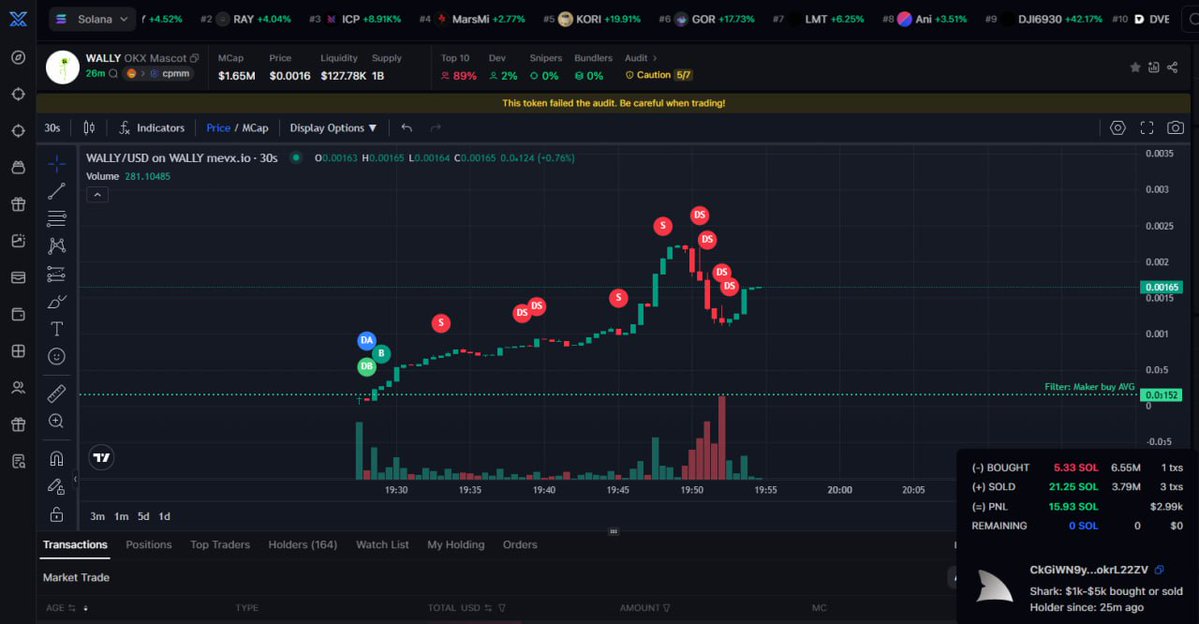The image size is (1199, 624).
Task: Open trending token GOR in ticker
Action: click(706, 19)
